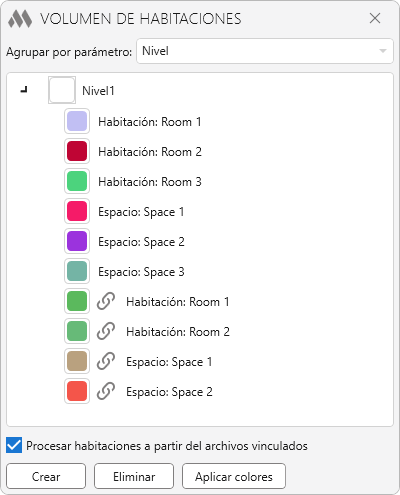Open dark red color swatch for Room 2
The image size is (400, 495).
77,151
